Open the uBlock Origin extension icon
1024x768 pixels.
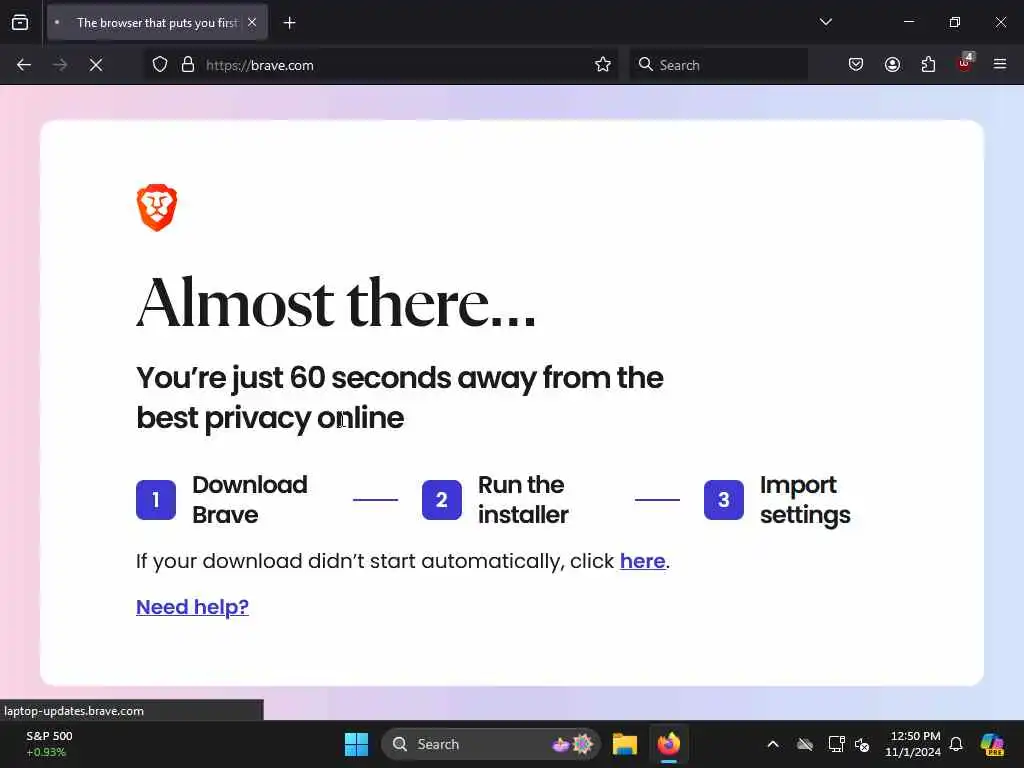pyautogui.click(x=965, y=63)
